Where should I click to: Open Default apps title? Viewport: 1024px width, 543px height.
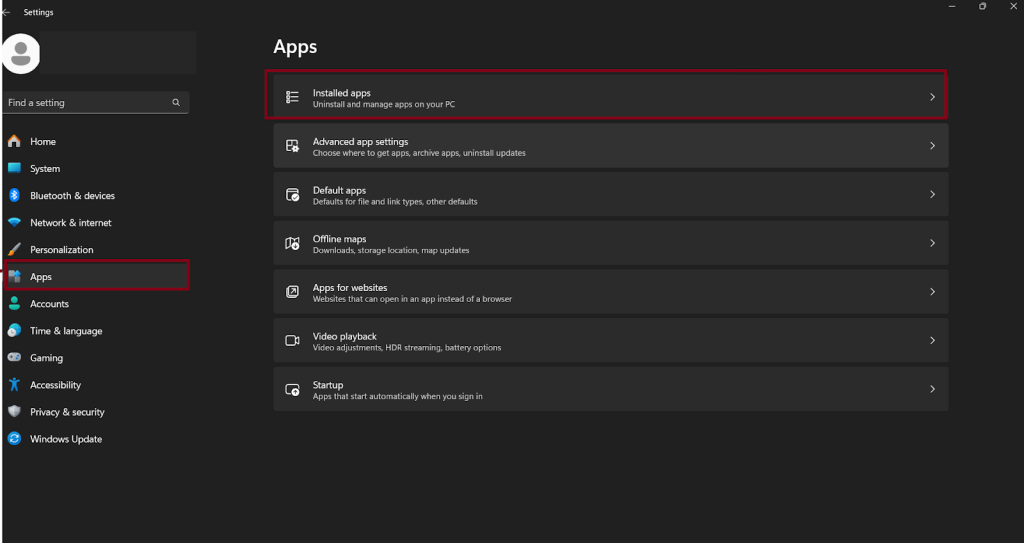339,190
